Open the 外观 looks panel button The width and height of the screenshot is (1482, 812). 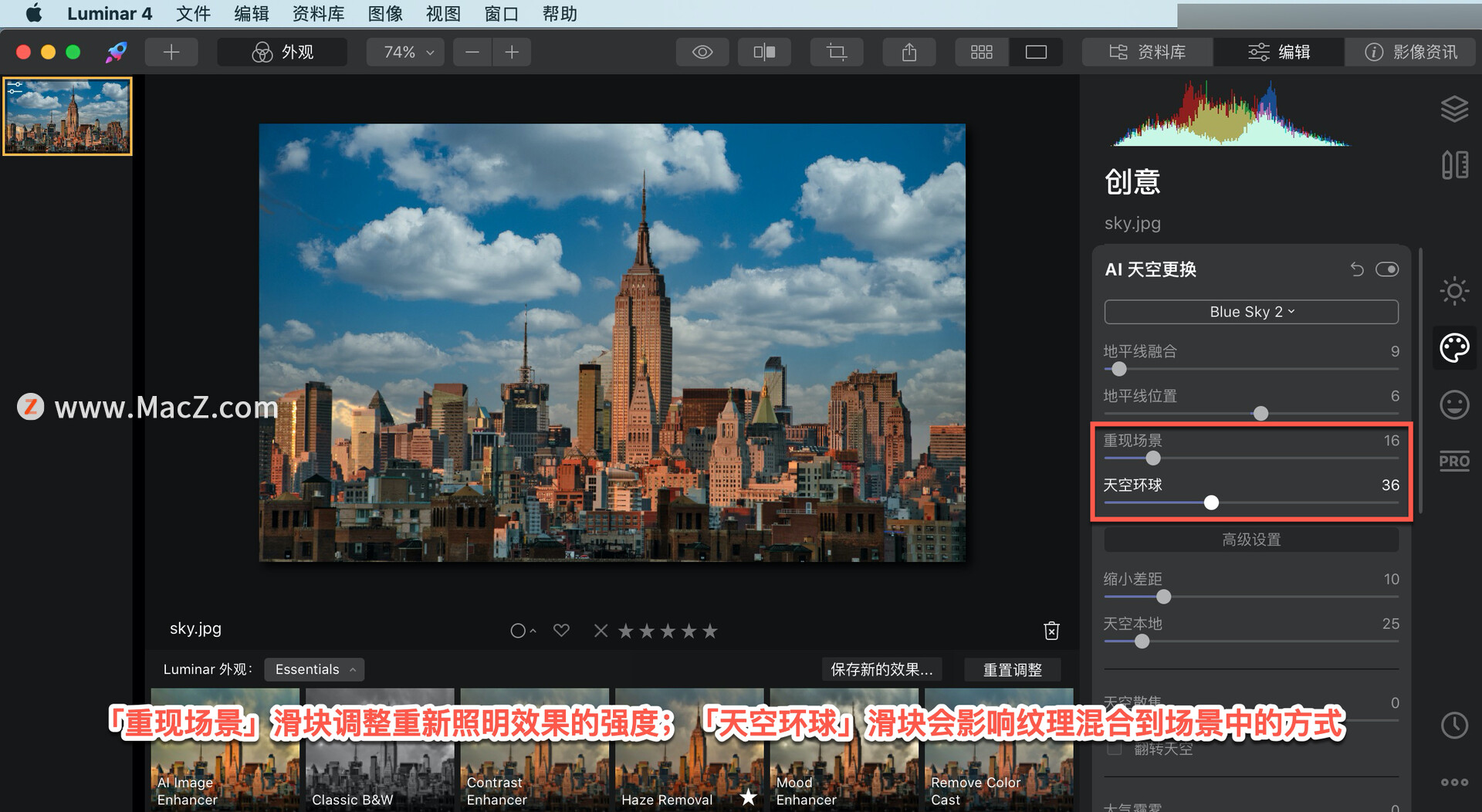point(282,52)
